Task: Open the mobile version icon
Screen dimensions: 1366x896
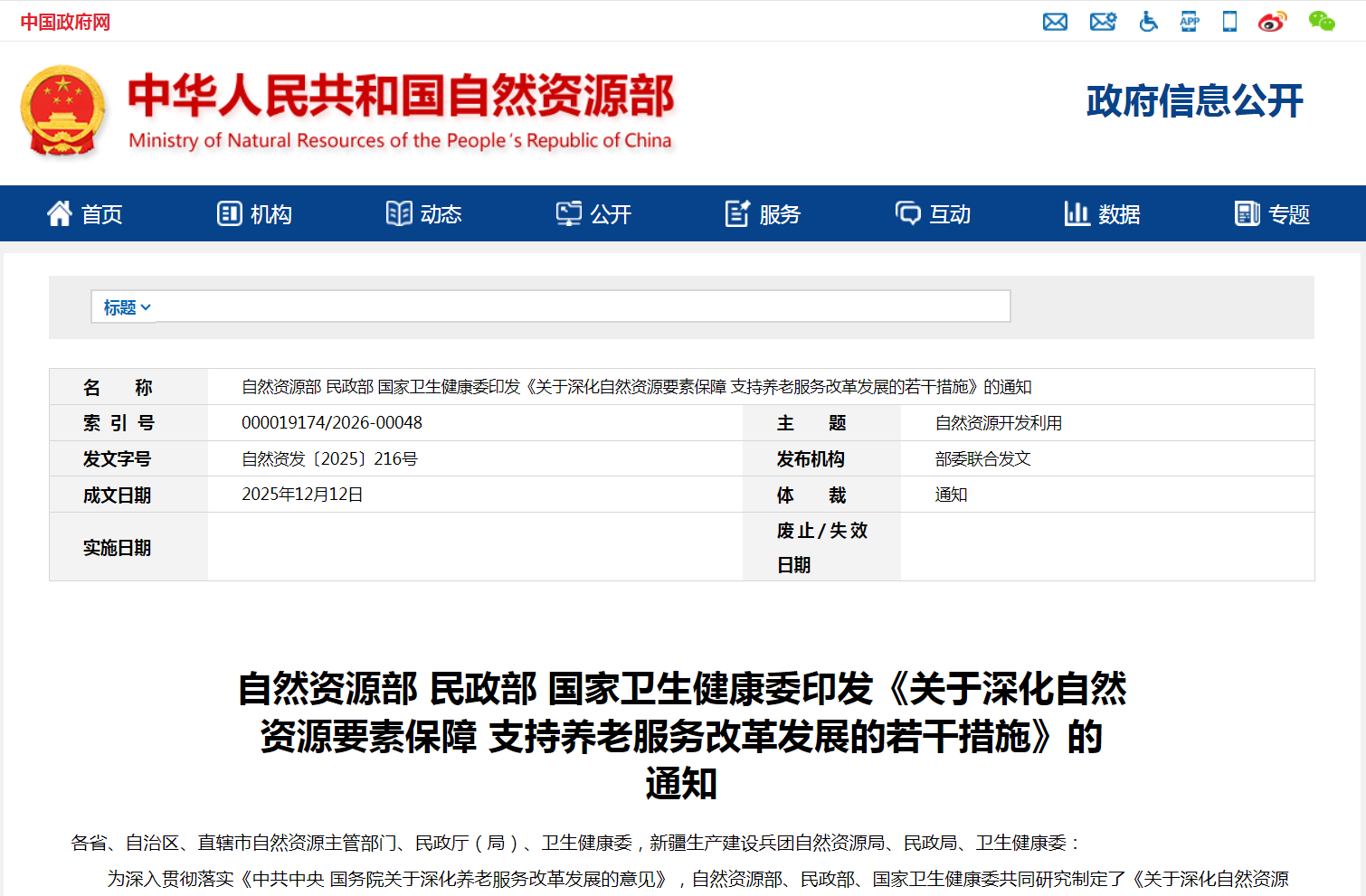Action: [x=1229, y=21]
